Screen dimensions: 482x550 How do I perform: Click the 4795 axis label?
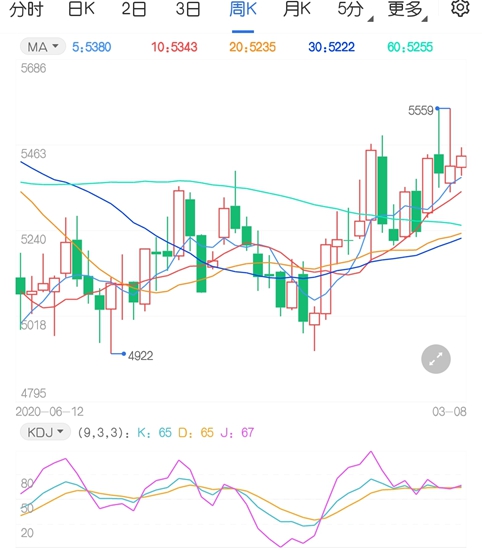click(x=33, y=393)
